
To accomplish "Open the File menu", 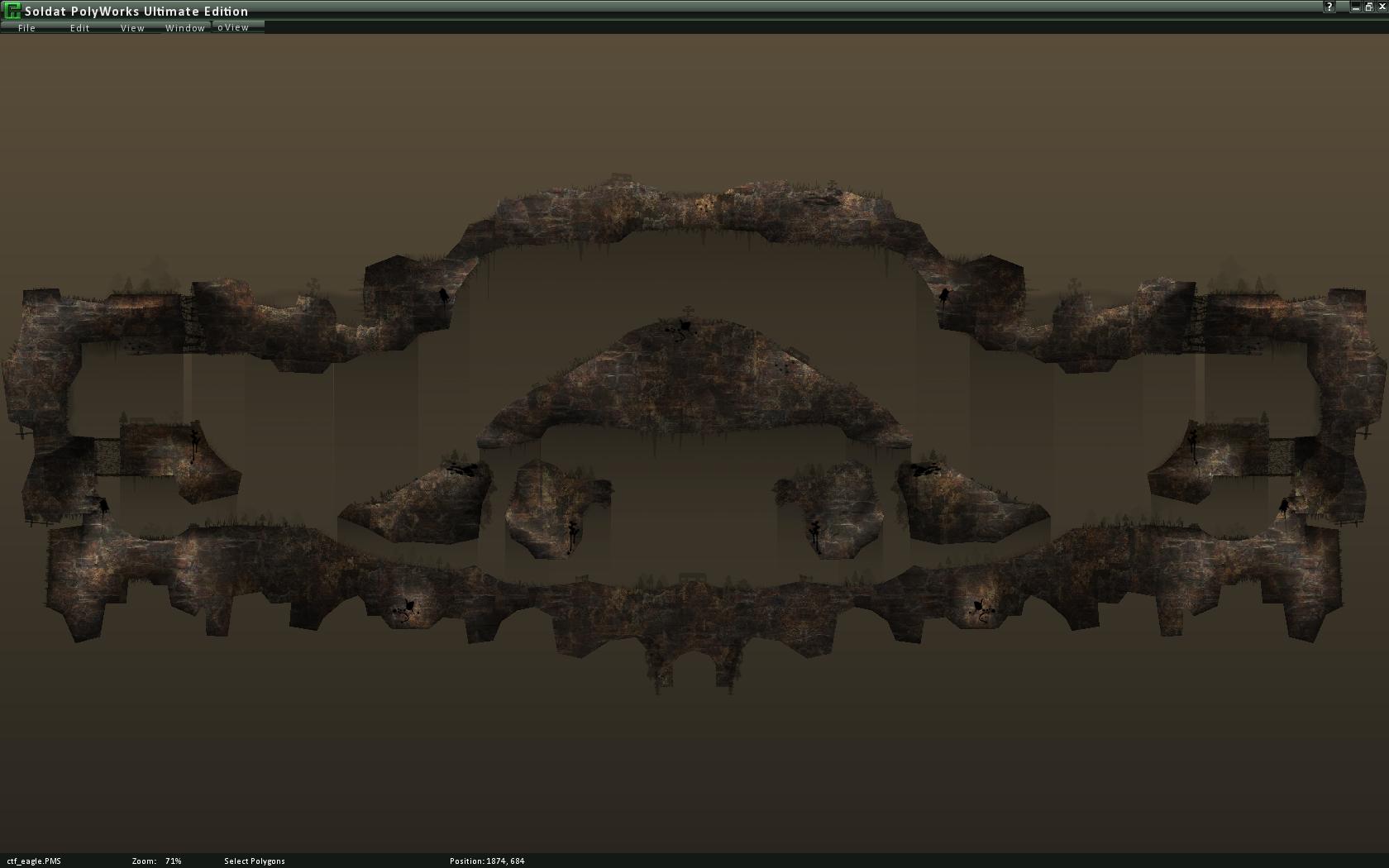I will click(26, 28).
